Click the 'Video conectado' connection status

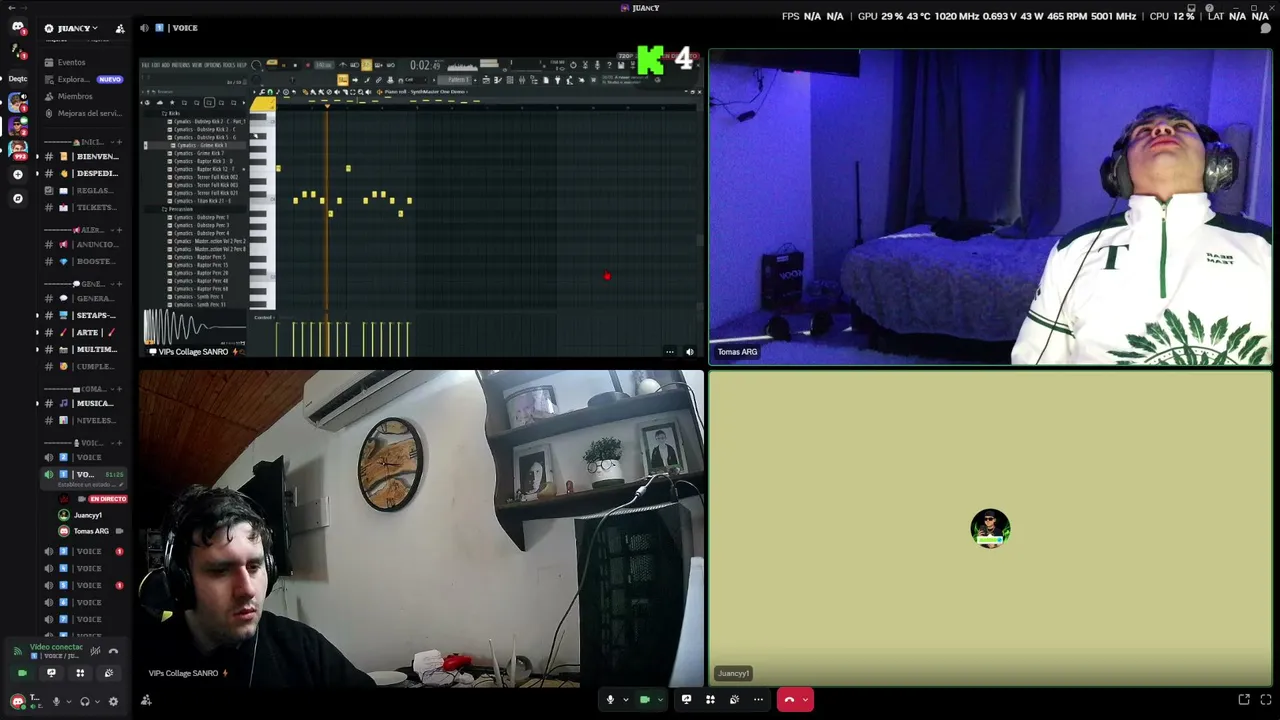tap(56, 647)
